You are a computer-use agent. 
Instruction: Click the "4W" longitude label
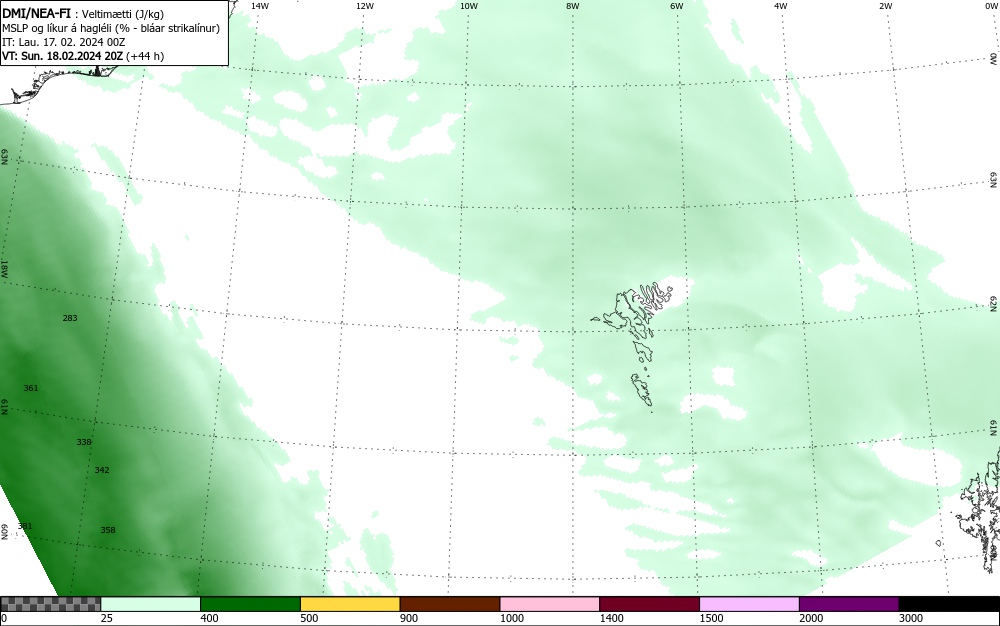point(781,6)
